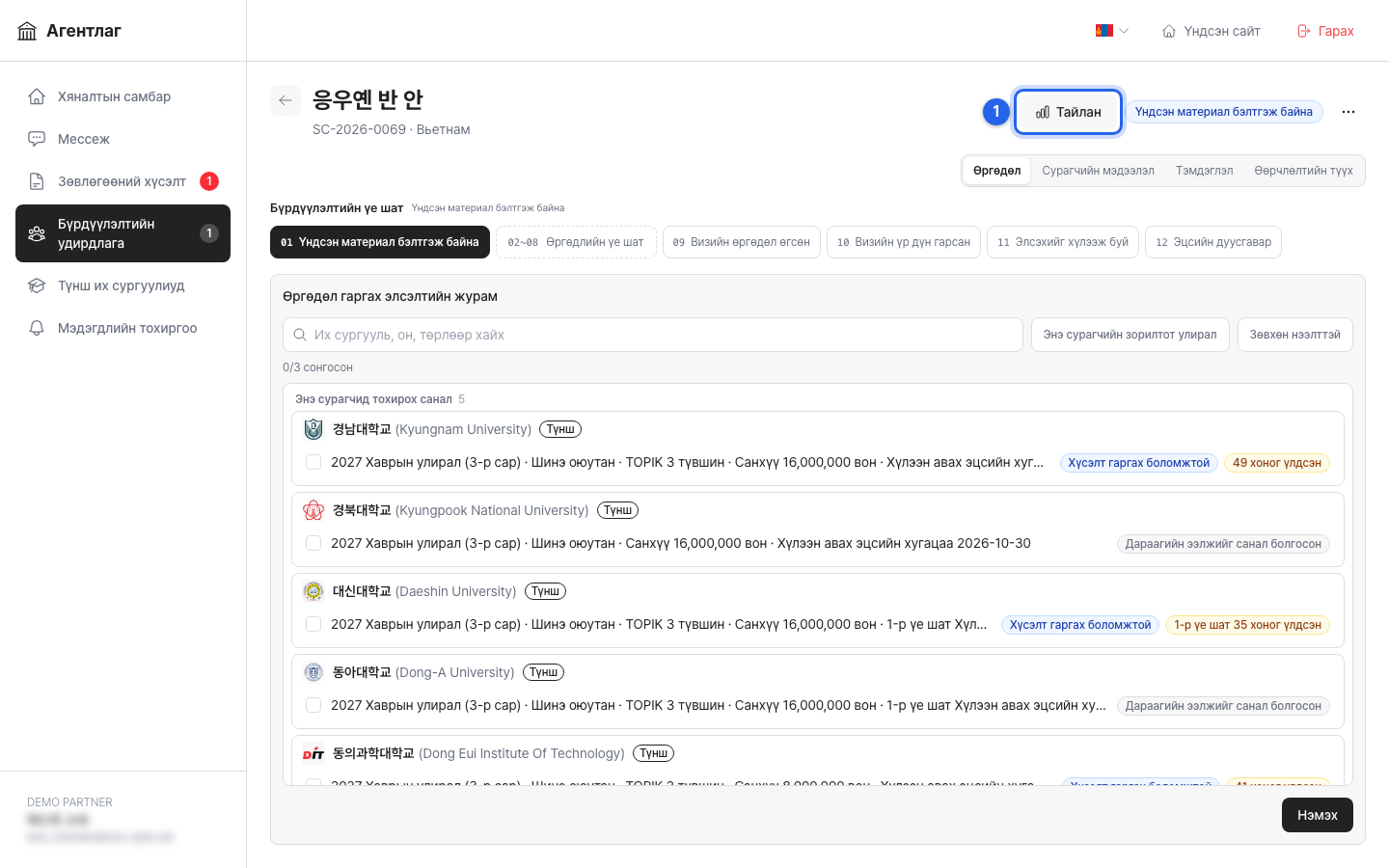The width and height of the screenshot is (1389, 868).
Task: Open Хяналтын самбар home icon
Action: tap(37, 96)
